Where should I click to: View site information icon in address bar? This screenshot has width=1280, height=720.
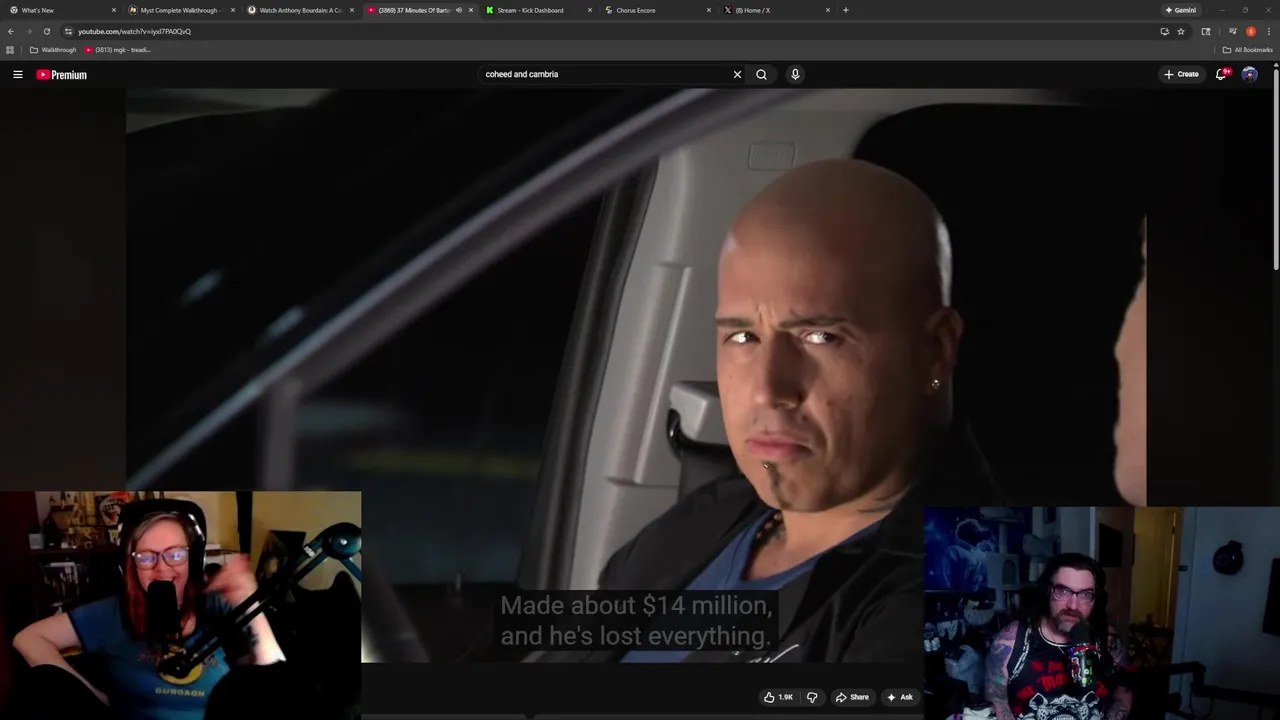coord(68,31)
